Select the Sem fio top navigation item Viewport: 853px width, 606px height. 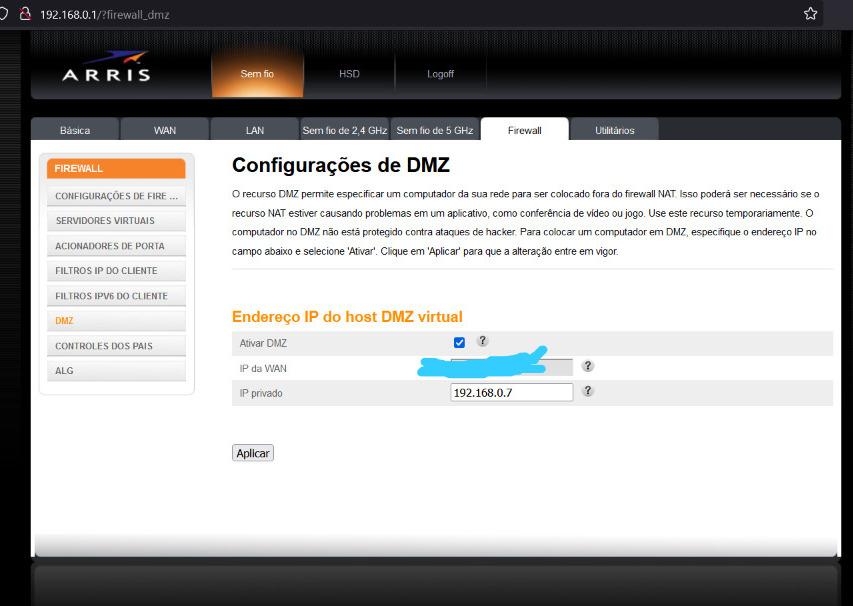tap(257, 73)
